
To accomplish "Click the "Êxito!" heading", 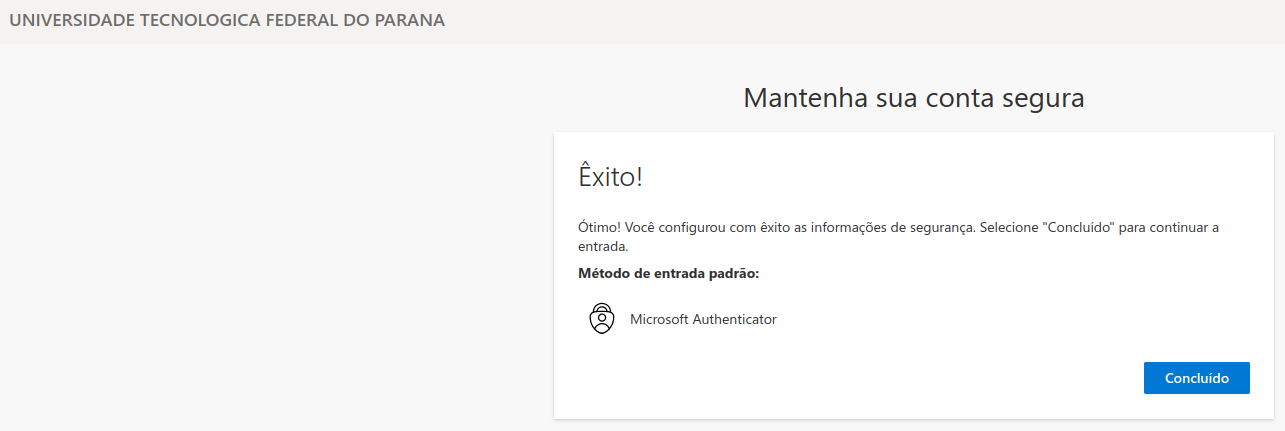I will [x=610, y=177].
